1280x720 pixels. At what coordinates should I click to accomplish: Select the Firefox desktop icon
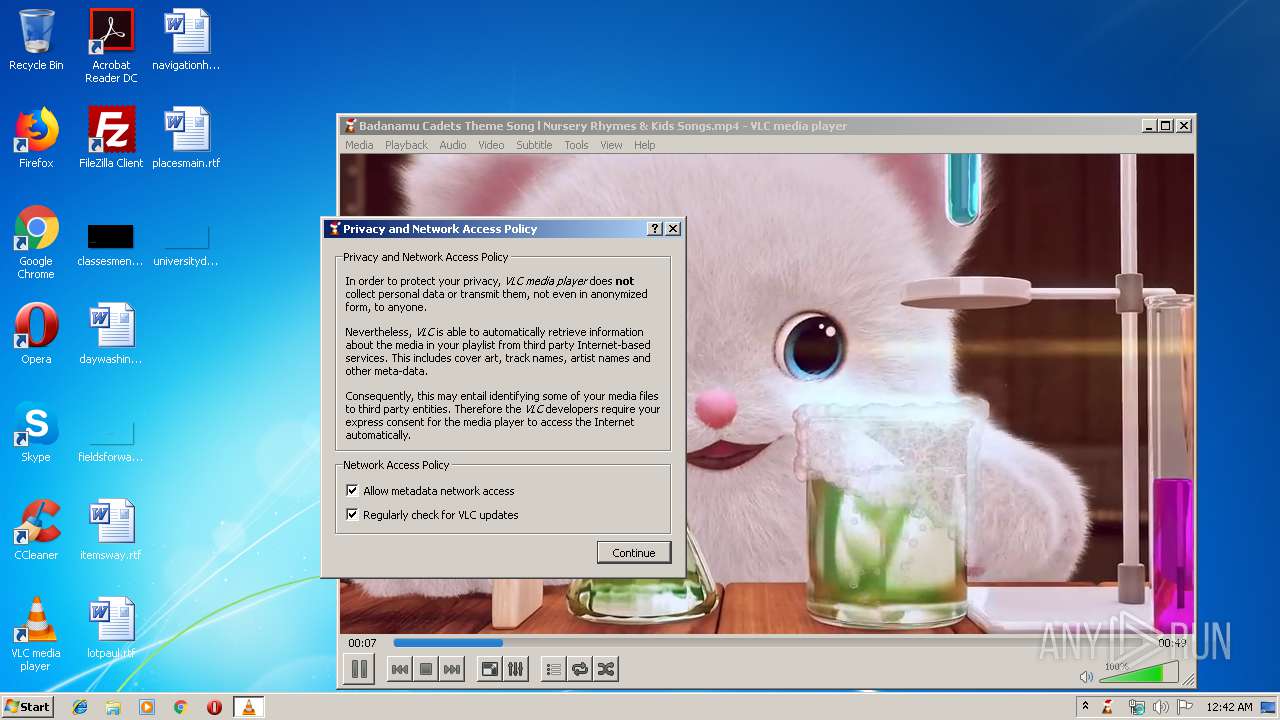click(x=36, y=138)
